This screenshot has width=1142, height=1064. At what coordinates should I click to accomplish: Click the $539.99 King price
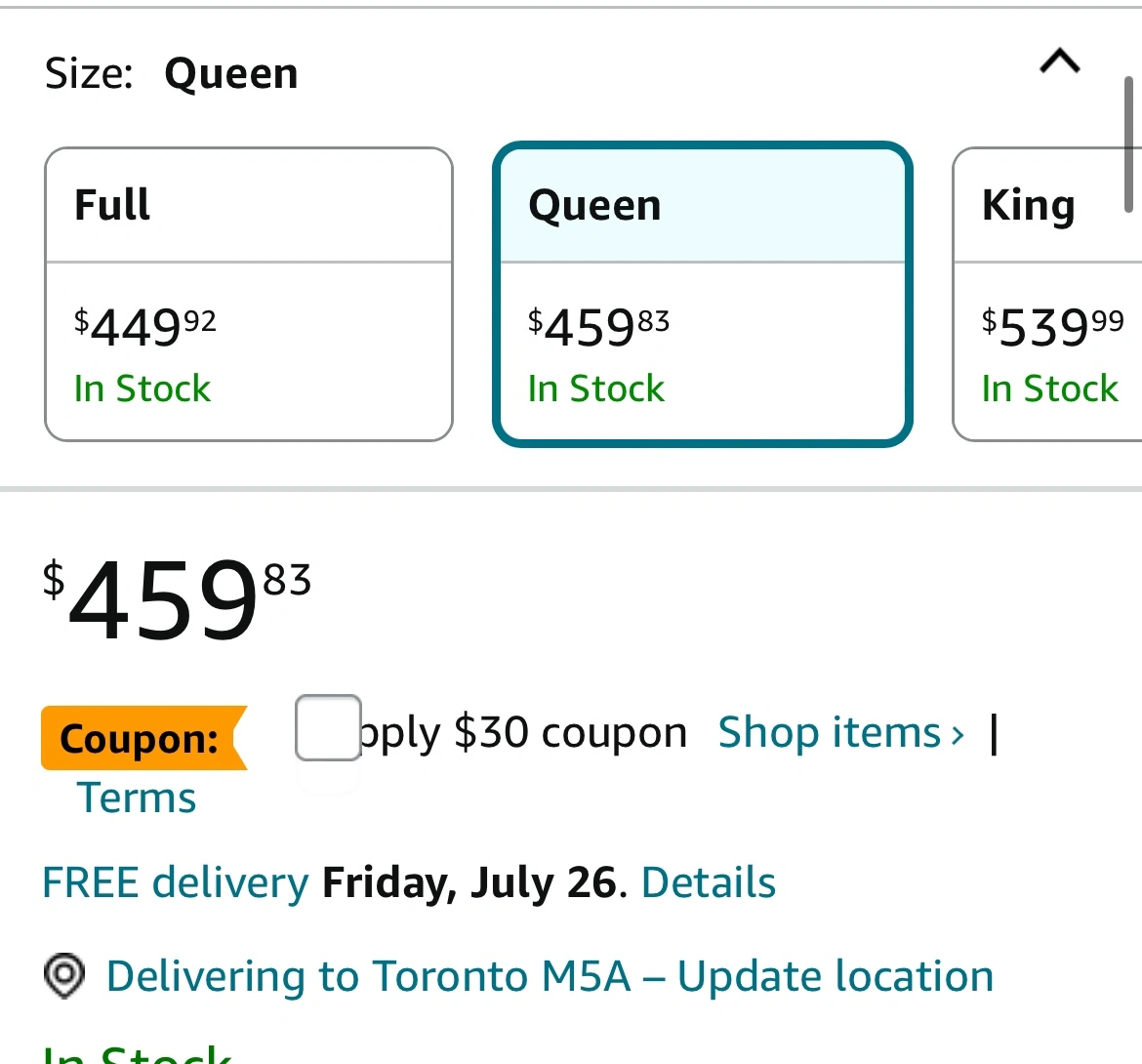click(x=1052, y=327)
